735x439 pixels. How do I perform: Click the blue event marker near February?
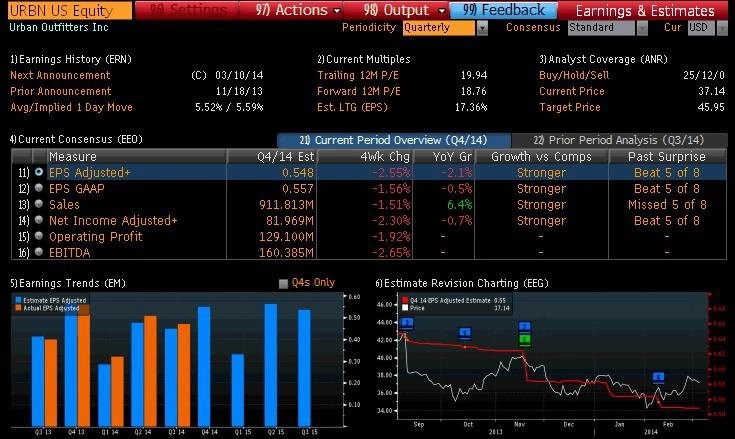click(659, 377)
